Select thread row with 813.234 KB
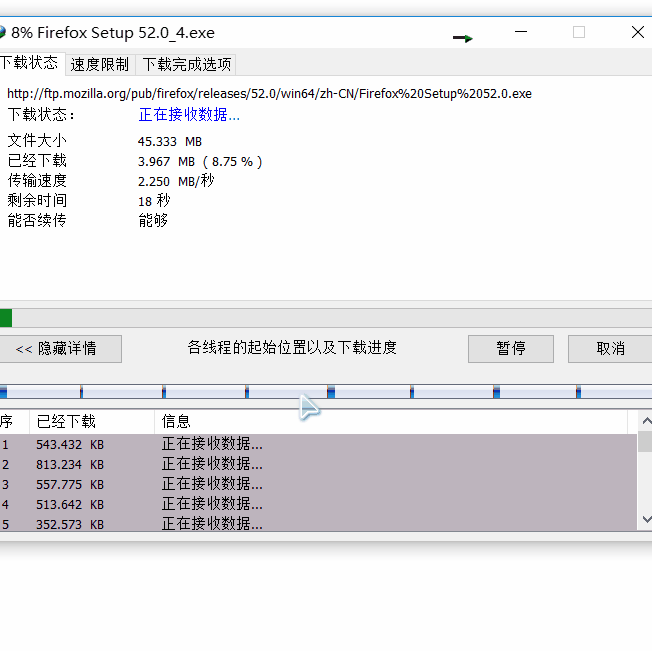Screen dimensions: 652x651 click(318, 464)
